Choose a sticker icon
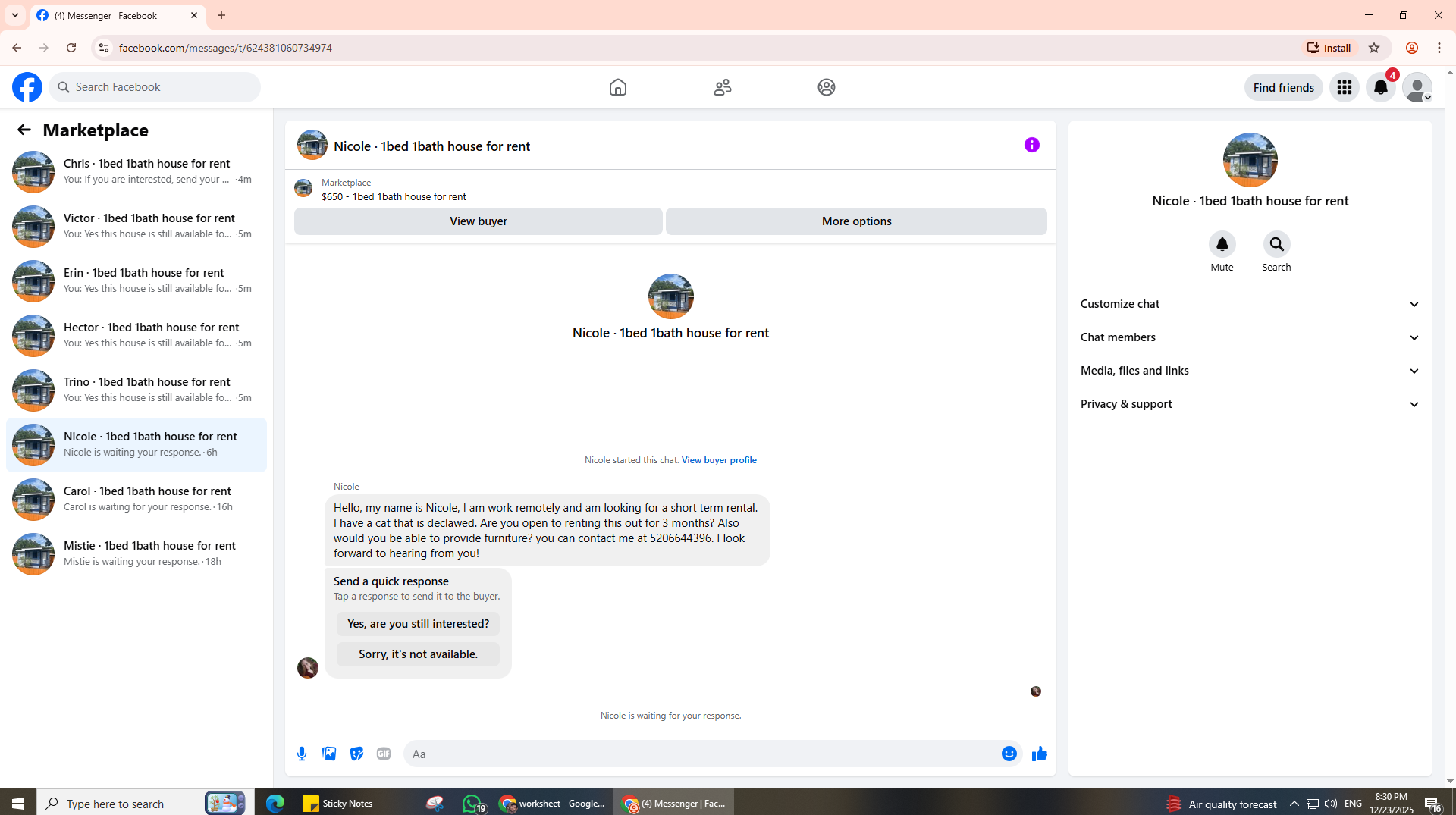The image size is (1456, 815). pos(356,754)
